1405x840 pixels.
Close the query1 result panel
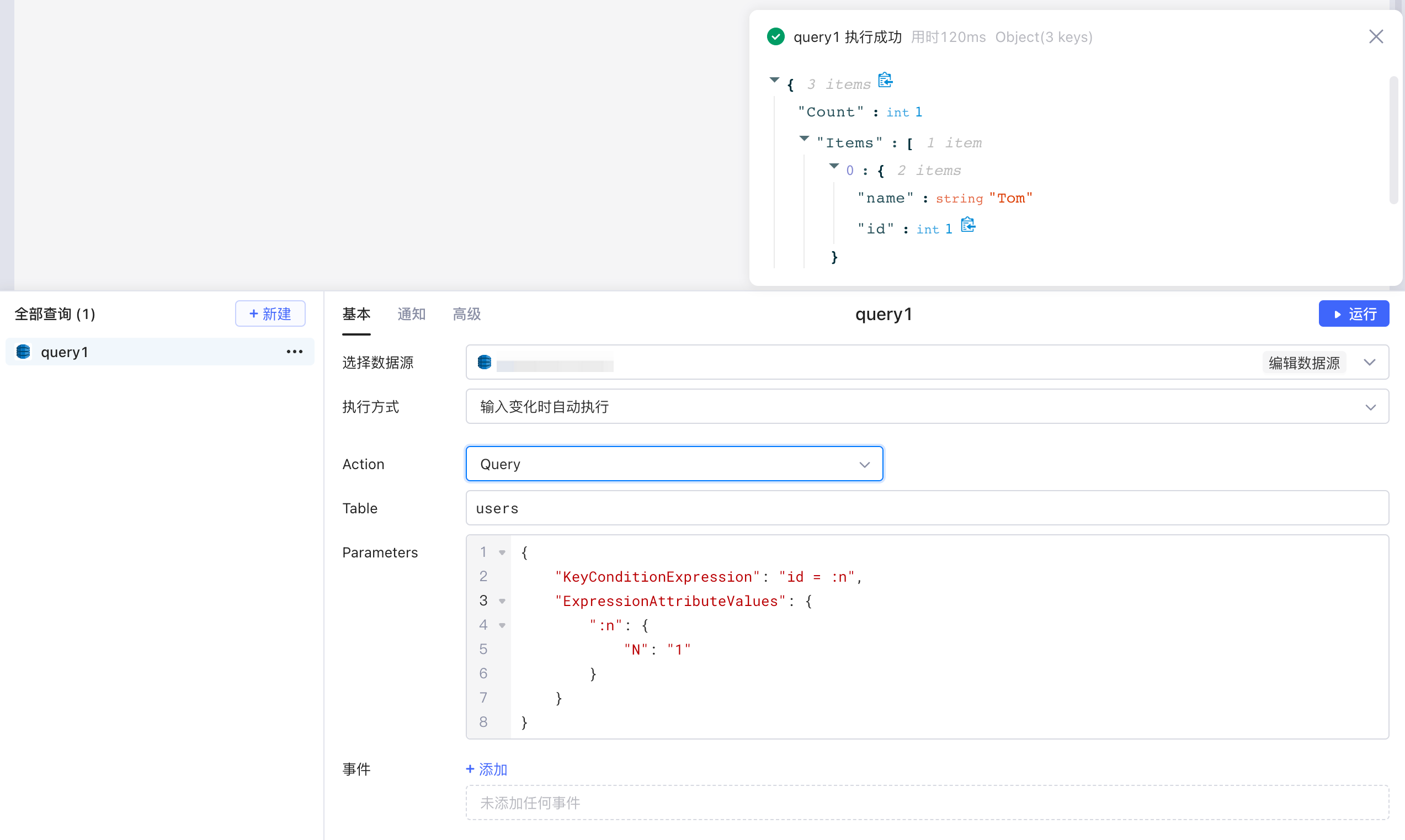pos(1376,37)
